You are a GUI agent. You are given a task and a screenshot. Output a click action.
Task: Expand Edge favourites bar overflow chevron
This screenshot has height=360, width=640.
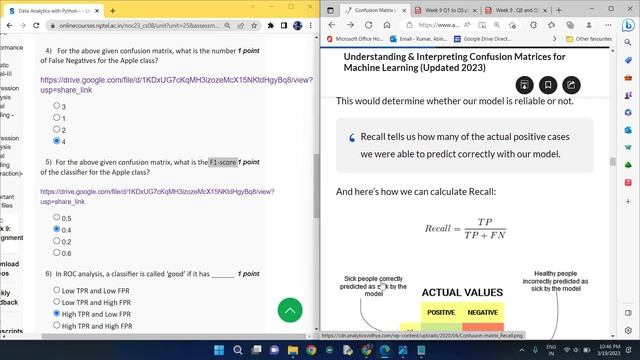click(554, 39)
